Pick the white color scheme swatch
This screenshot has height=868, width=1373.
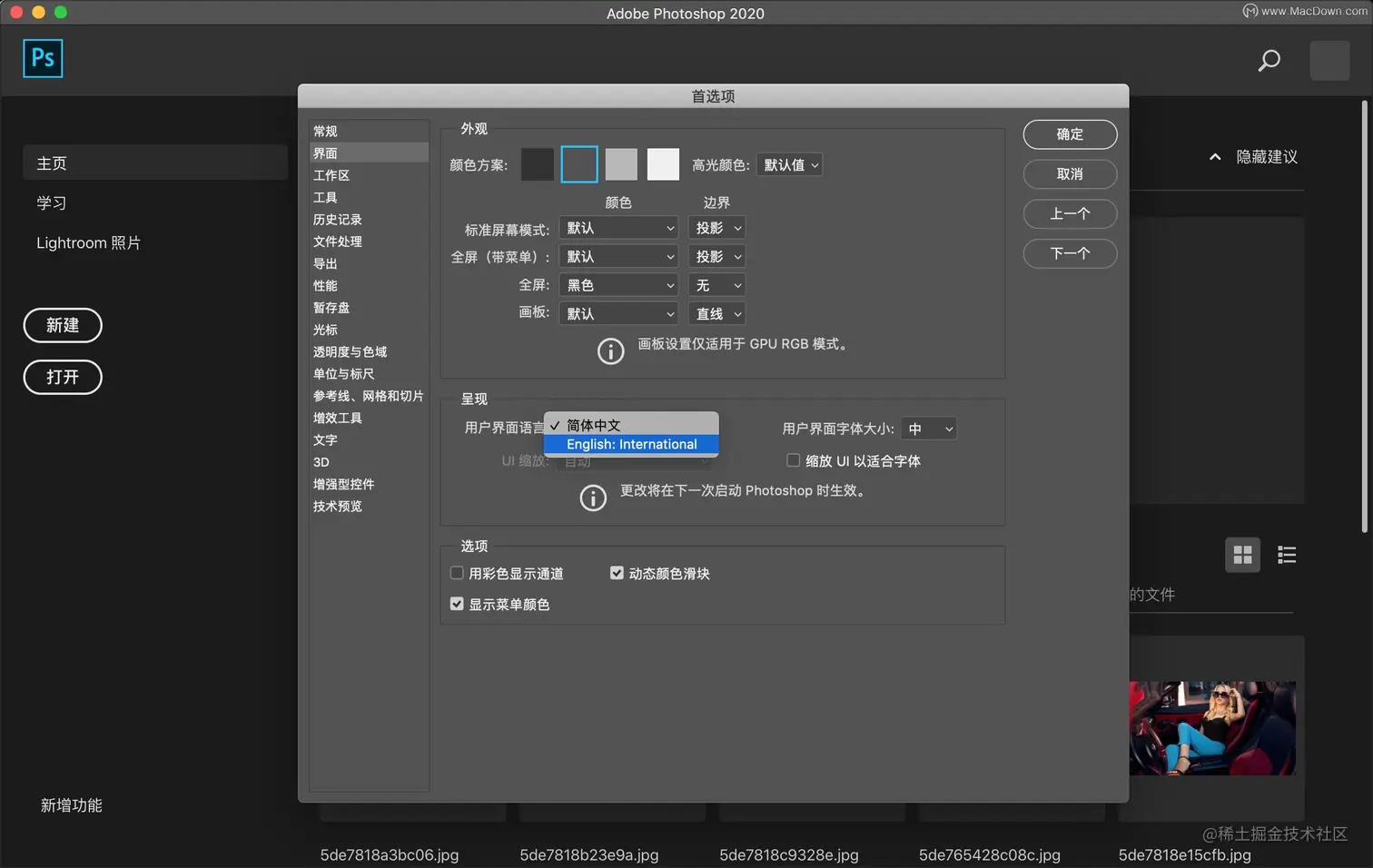click(663, 164)
